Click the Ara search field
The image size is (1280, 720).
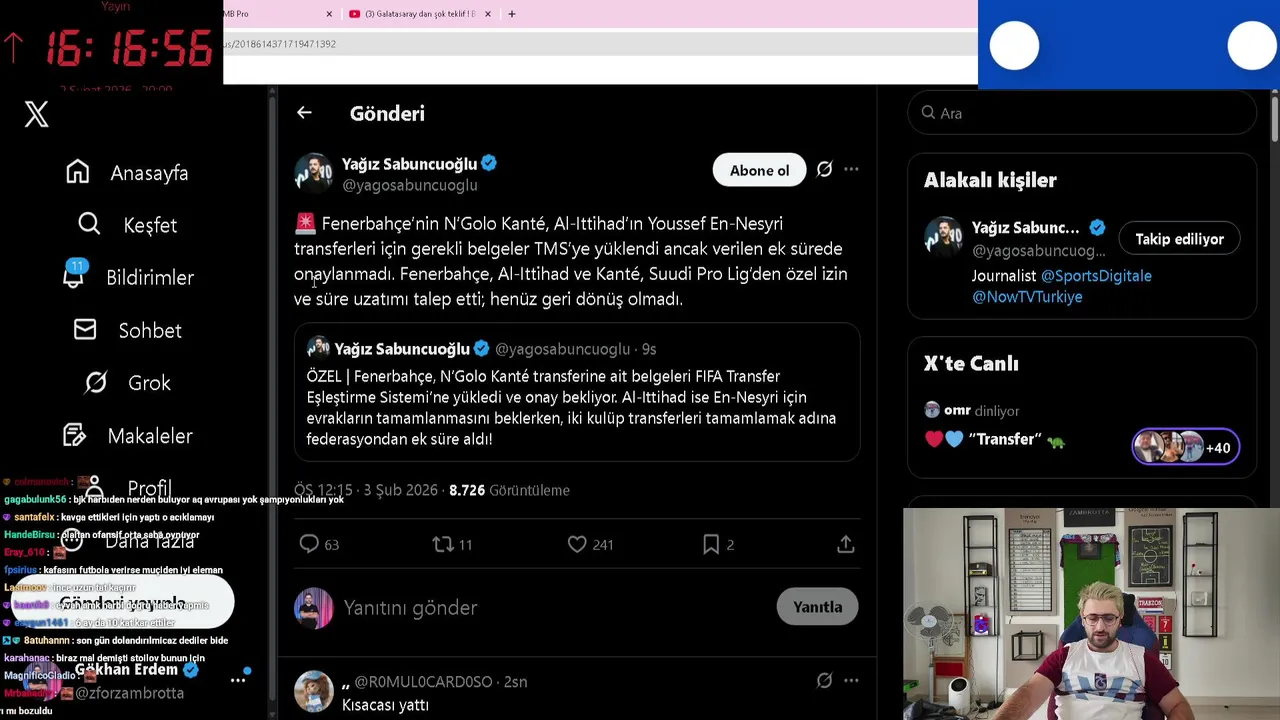click(x=1082, y=113)
